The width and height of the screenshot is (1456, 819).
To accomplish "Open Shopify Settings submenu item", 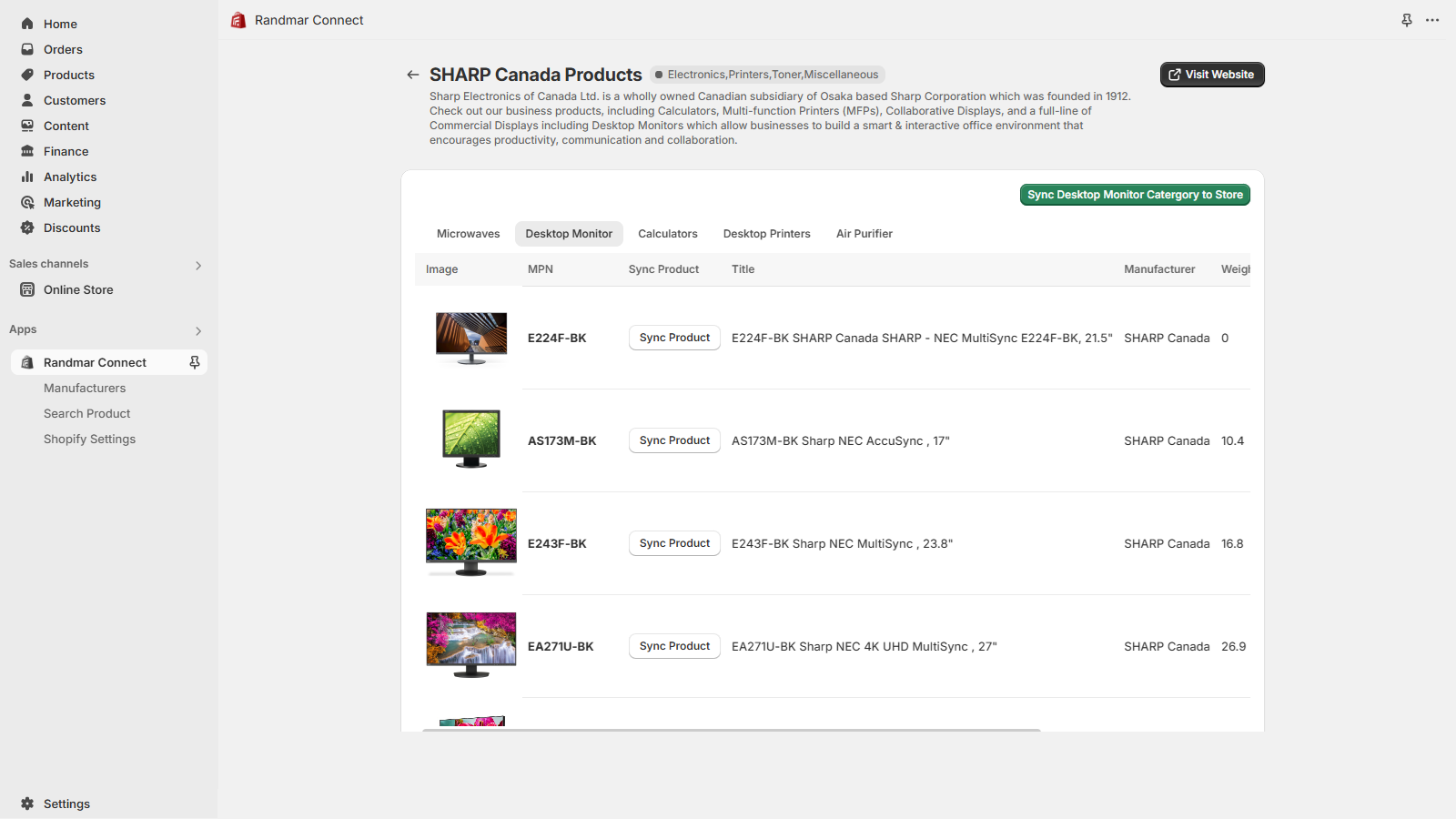I will coord(89,439).
